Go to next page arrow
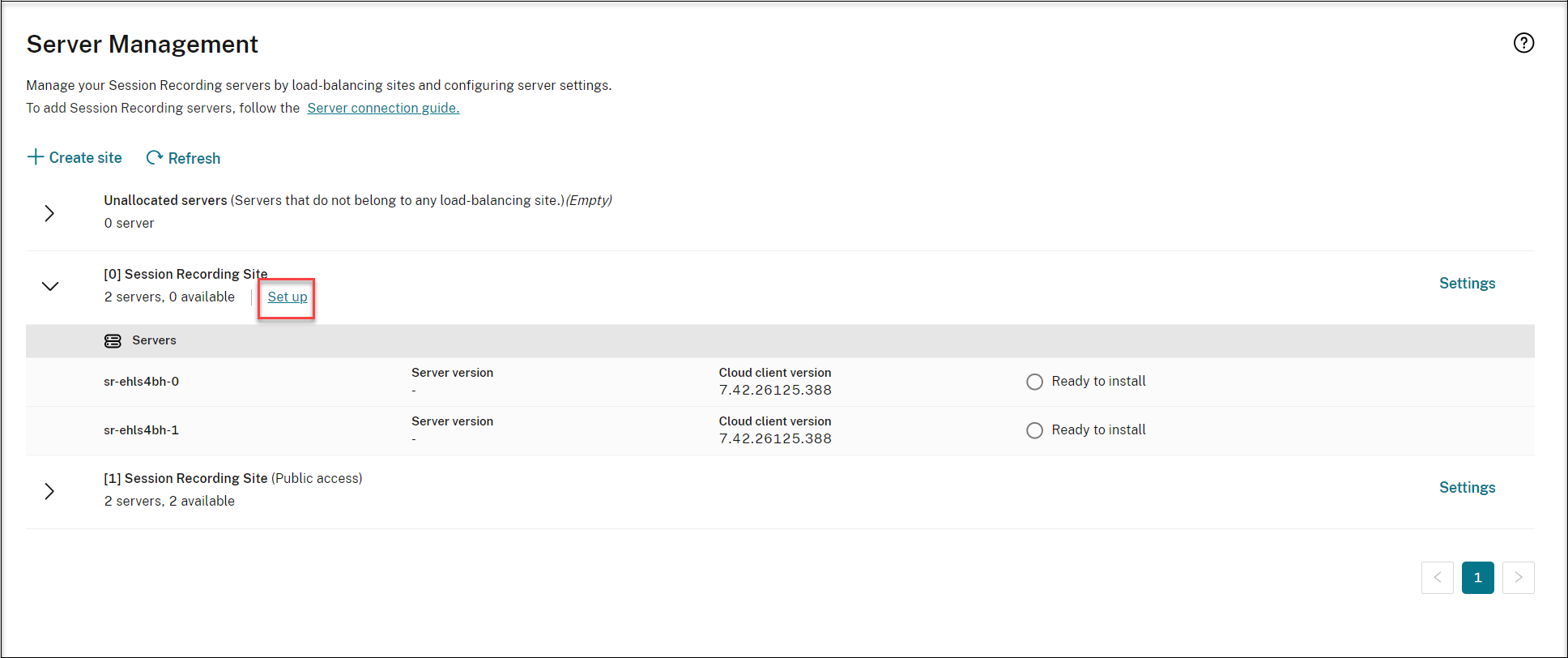The image size is (1568, 658). (1518, 578)
